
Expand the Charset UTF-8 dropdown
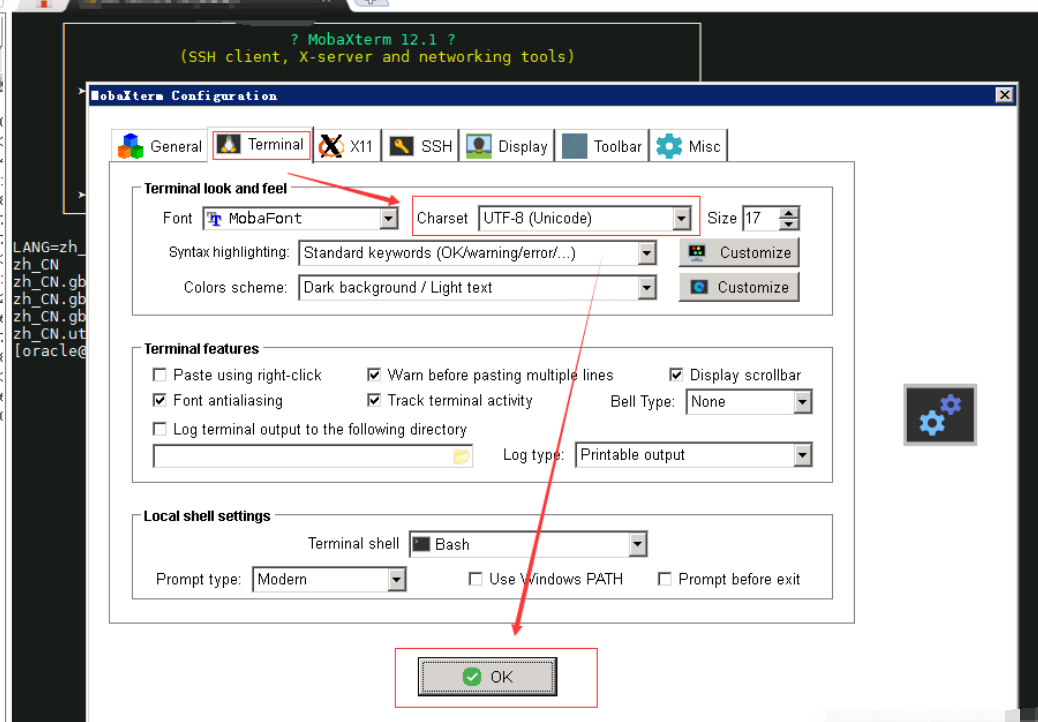(x=681, y=218)
